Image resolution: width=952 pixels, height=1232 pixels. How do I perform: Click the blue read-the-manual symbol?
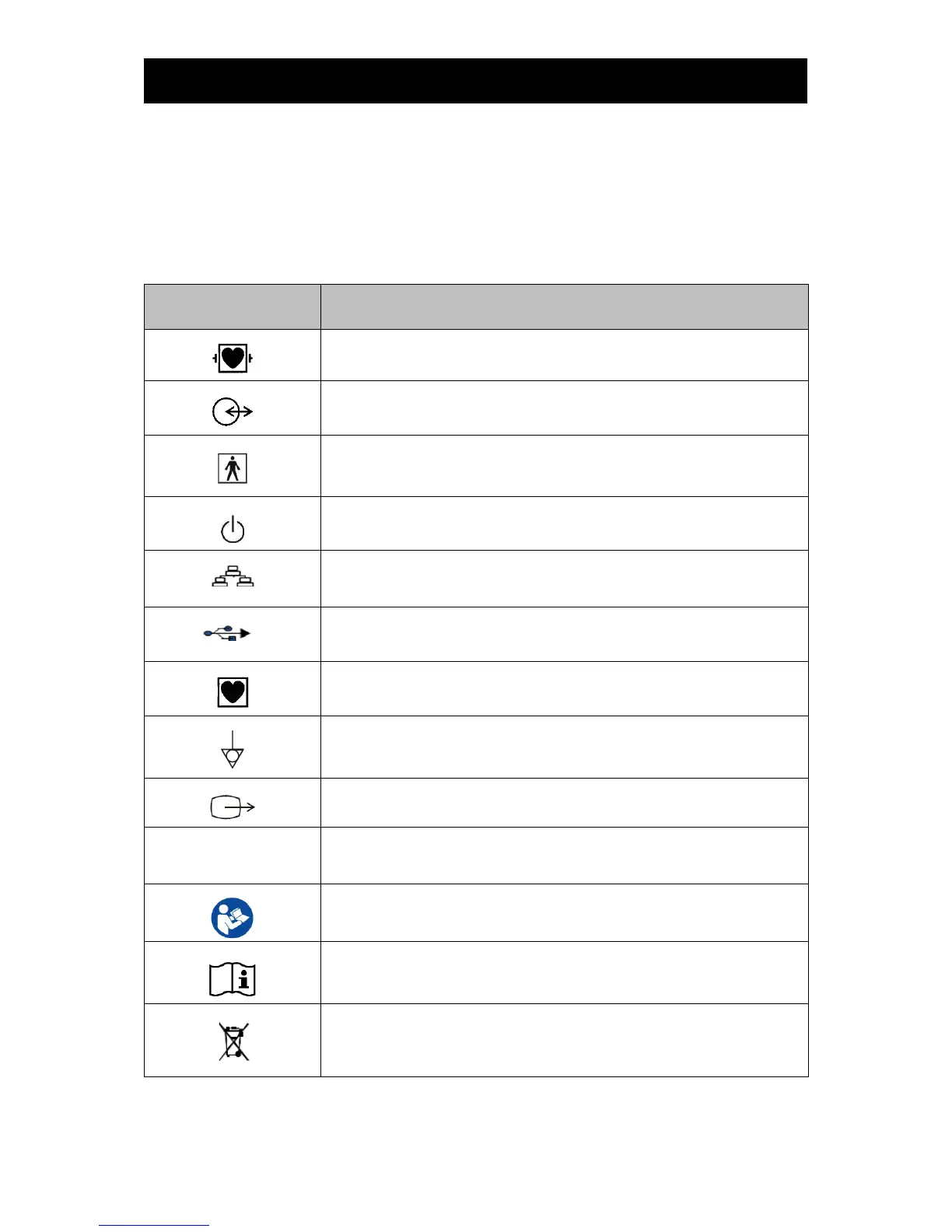coord(232,918)
